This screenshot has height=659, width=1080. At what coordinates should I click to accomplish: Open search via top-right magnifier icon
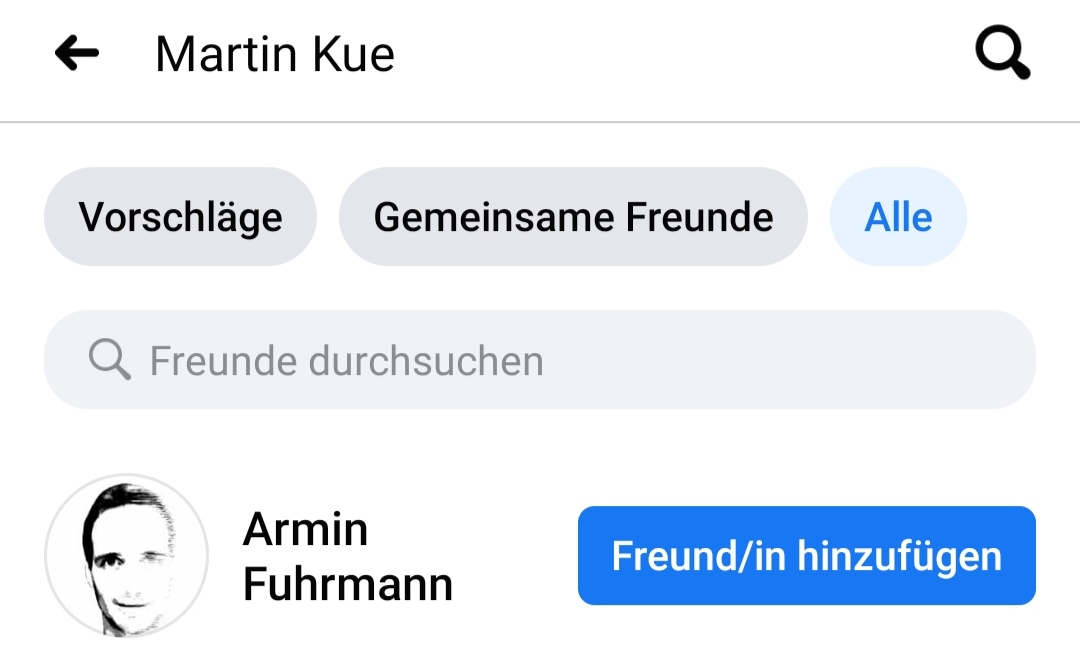point(1002,54)
